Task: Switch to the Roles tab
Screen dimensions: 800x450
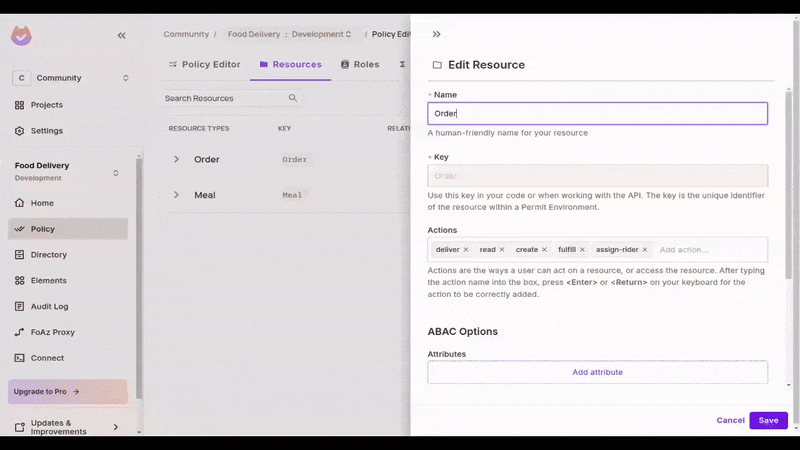Action: (x=360, y=64)
